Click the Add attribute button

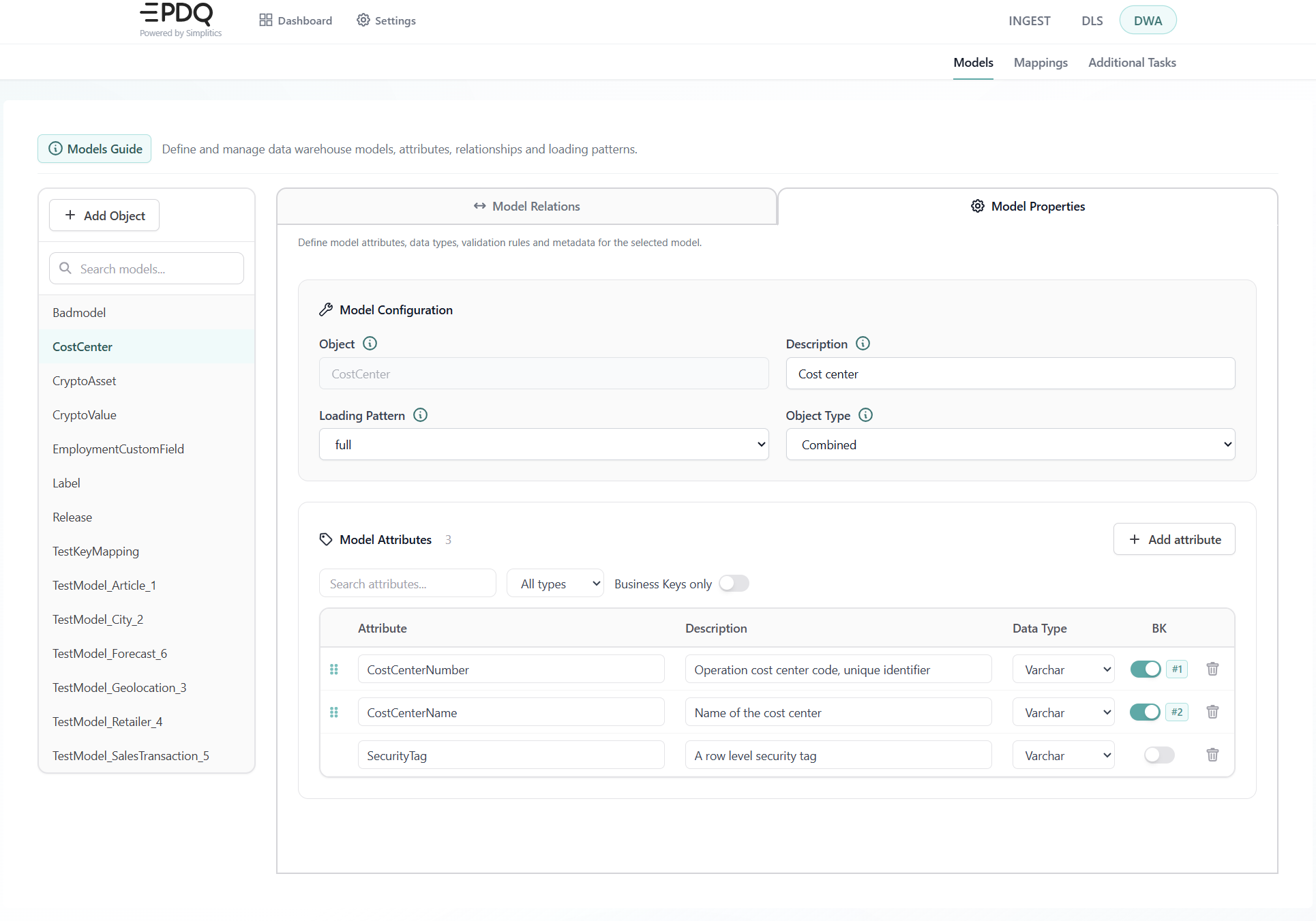point(1174,539)
